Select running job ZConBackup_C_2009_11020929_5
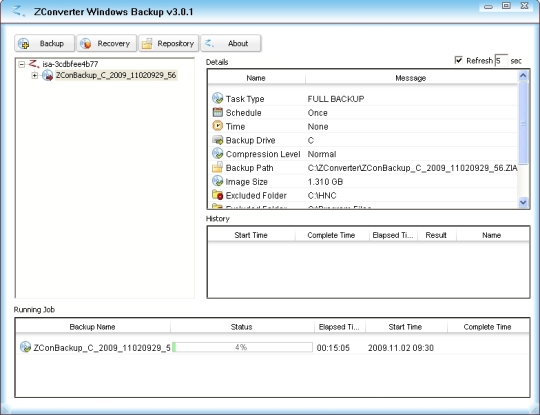This screenshot has height=415, width=540. (102, 347)
